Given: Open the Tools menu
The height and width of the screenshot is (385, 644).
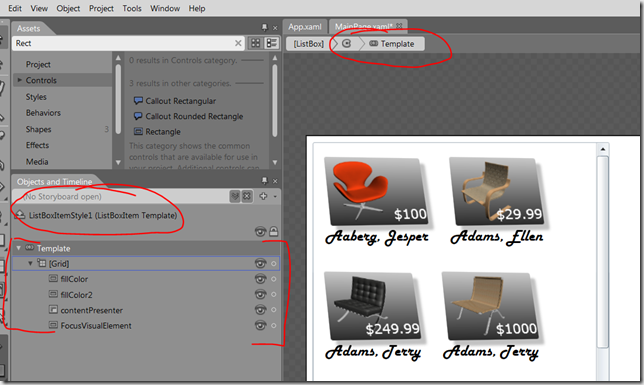Looking at the screenshot, I should click(x=132, y=8).
